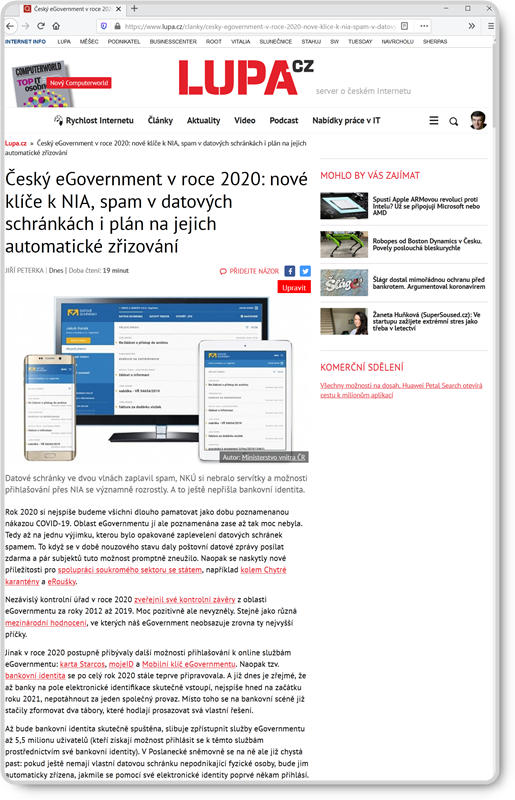Show site security padlock info
Screen dimensions: 515x800
pos(117,26)
